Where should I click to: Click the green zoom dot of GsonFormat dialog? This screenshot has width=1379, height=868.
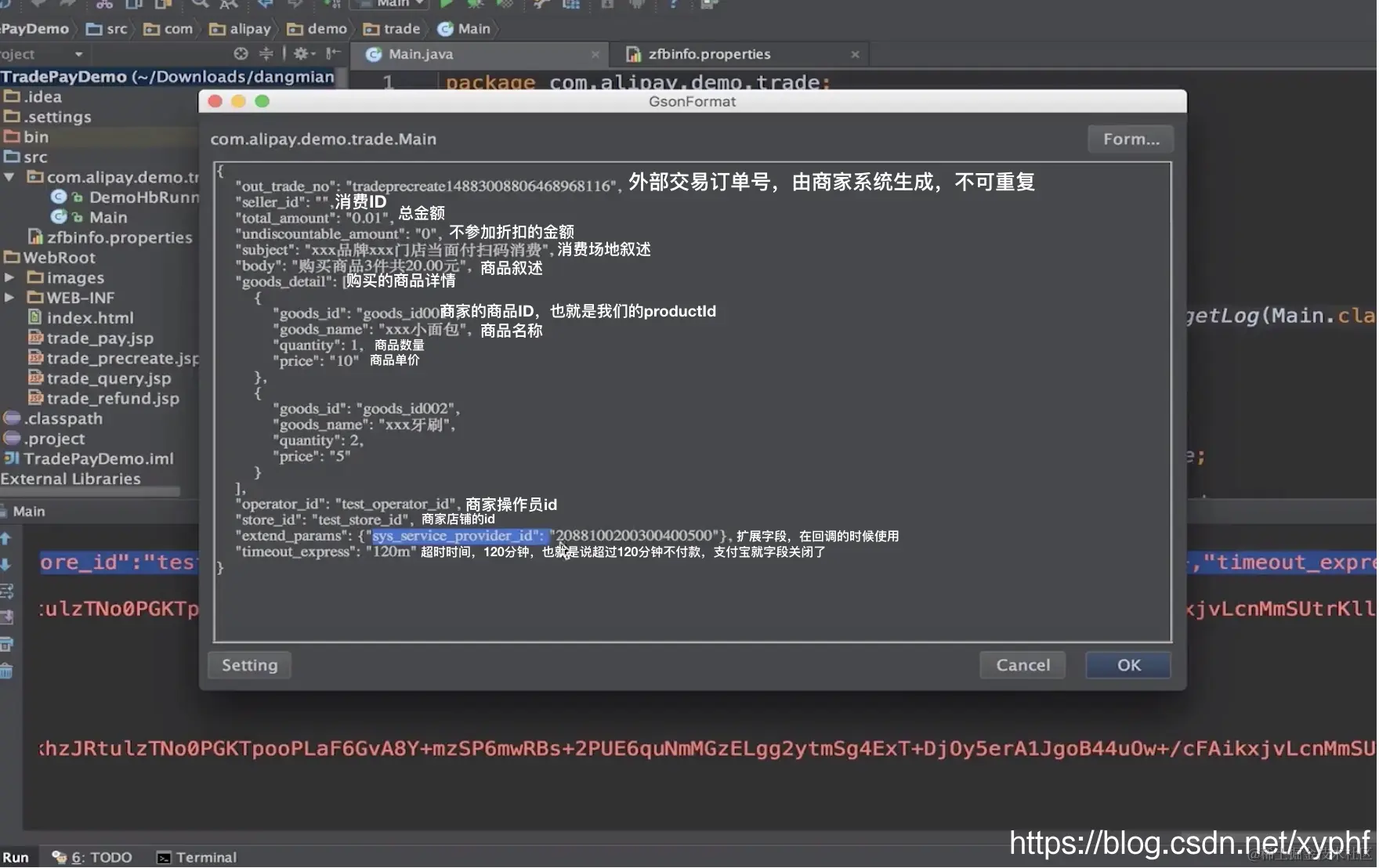tap(262, 101)
